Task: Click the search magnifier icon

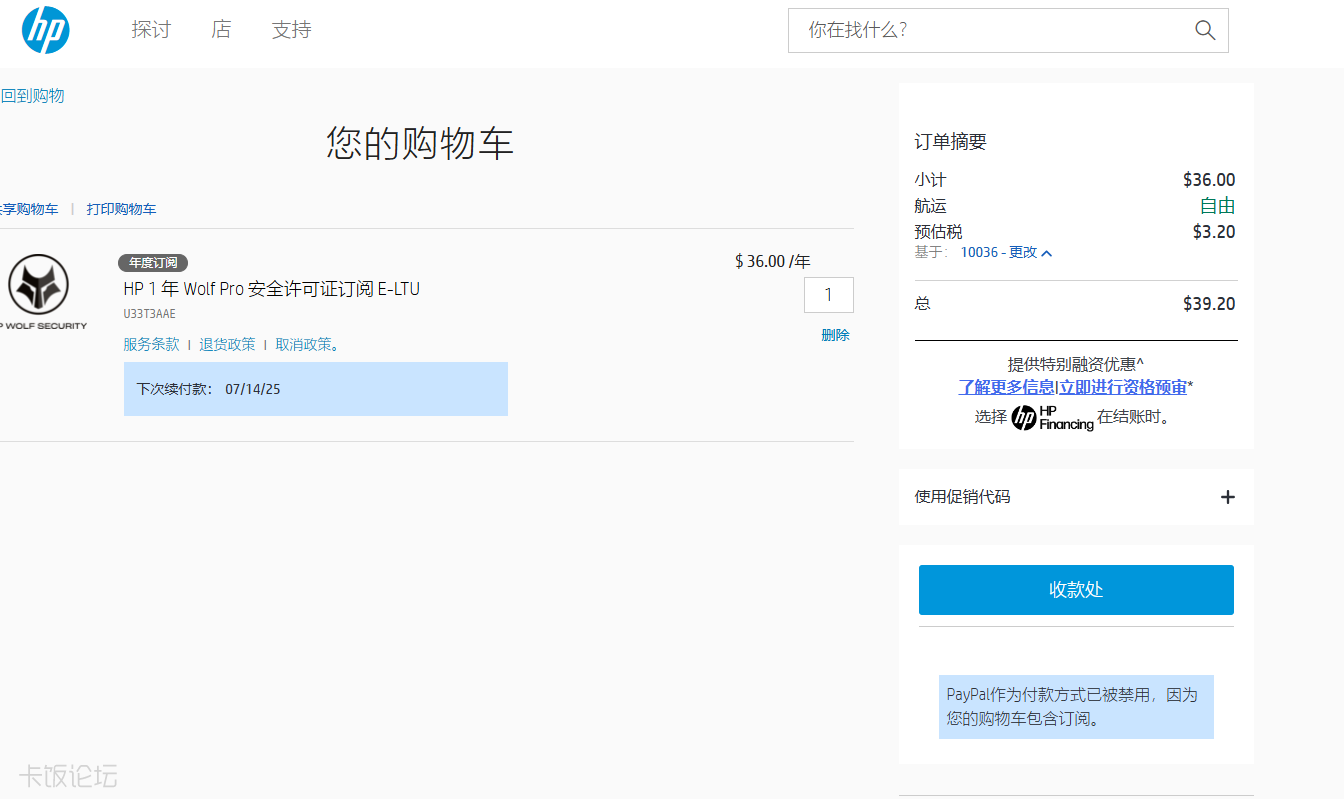Action: point(1205,30)
